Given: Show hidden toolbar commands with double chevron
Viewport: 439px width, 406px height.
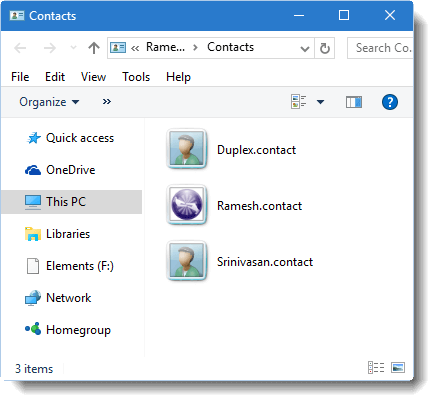Looking at the screenshot, I should (107, 102).
